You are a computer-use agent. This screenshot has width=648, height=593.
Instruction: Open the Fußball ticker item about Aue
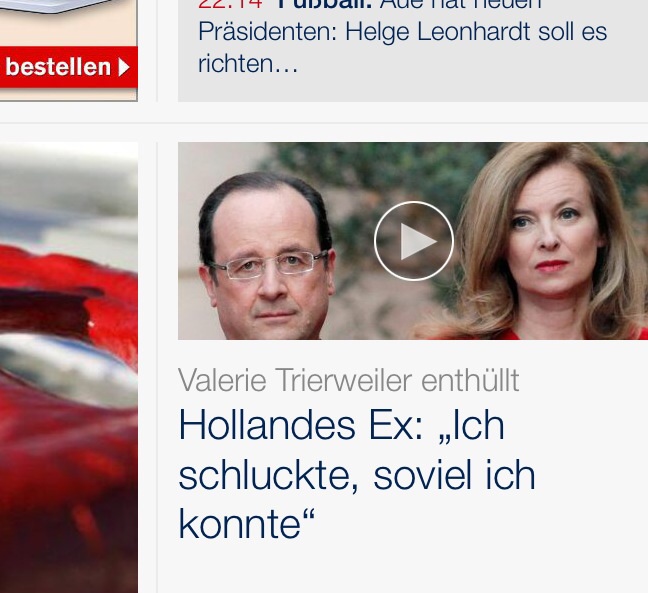click(403, 36)
